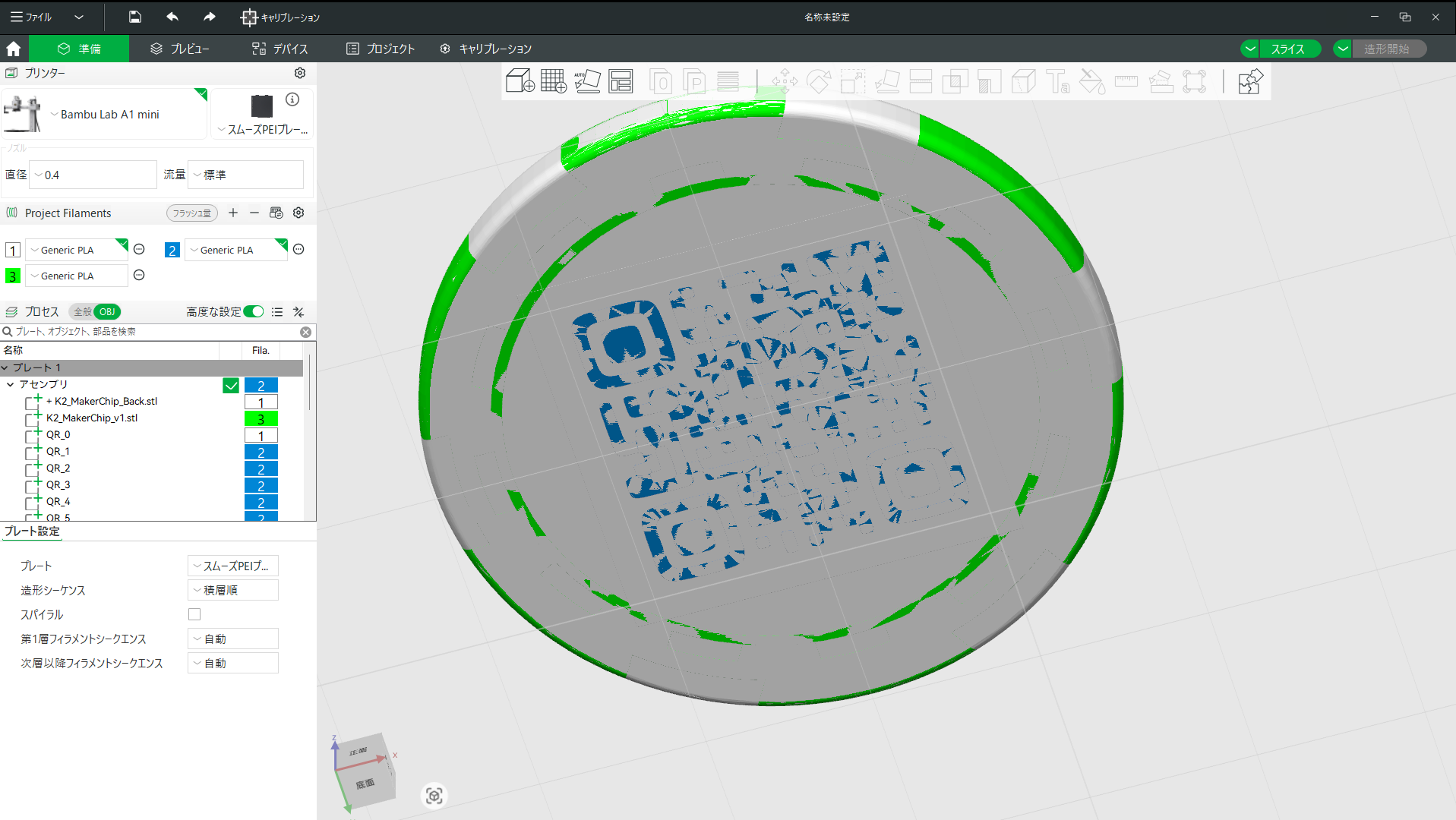Screen dimensions: 1456x820
Task: Click the Add model cube icon
Action: click(520, 81)
